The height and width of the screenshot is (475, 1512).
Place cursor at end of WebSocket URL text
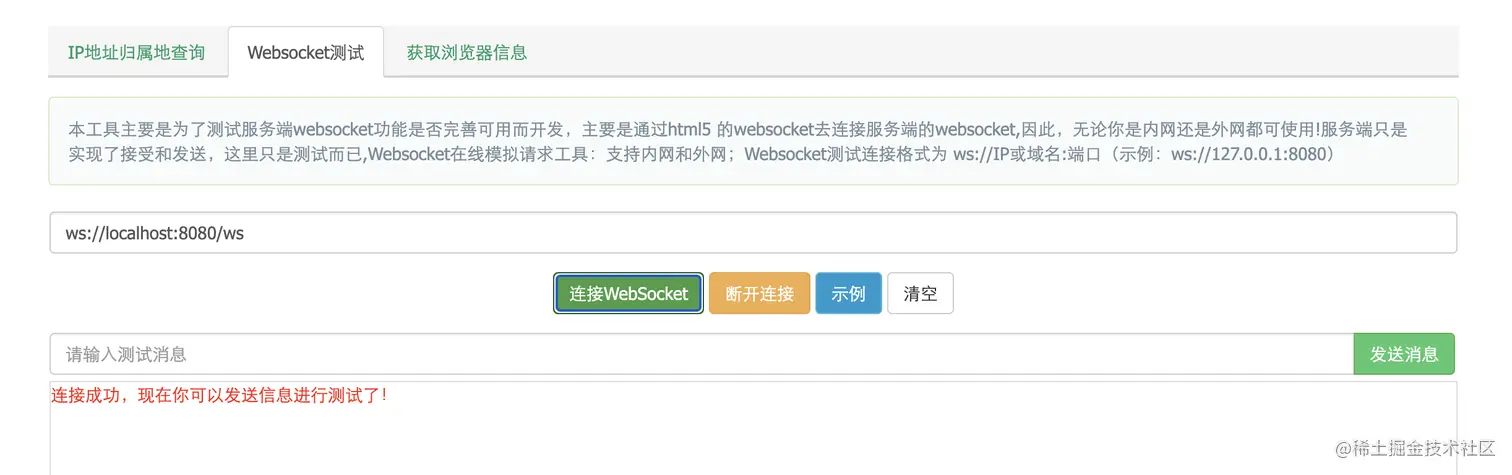click(245, 233)
